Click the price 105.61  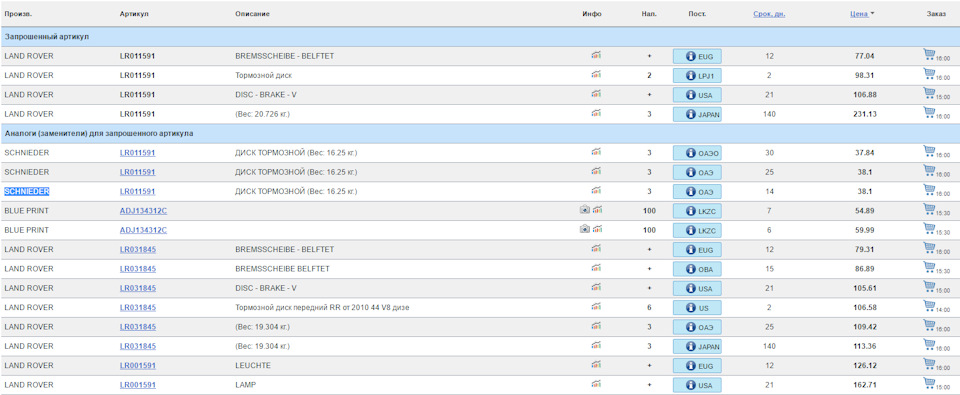[x=864, y=288]
